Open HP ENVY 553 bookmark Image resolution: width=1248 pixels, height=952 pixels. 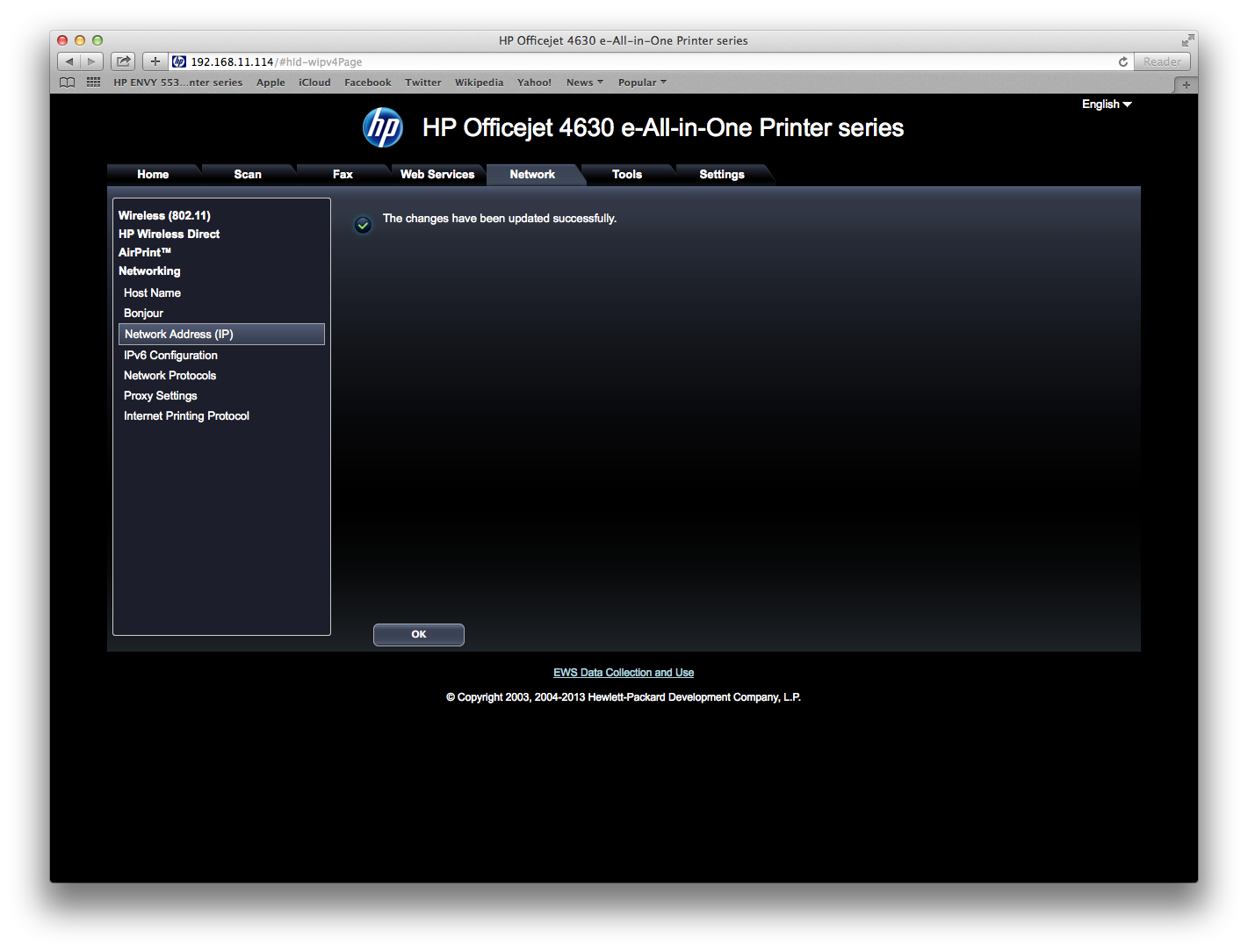pos(177,83)
